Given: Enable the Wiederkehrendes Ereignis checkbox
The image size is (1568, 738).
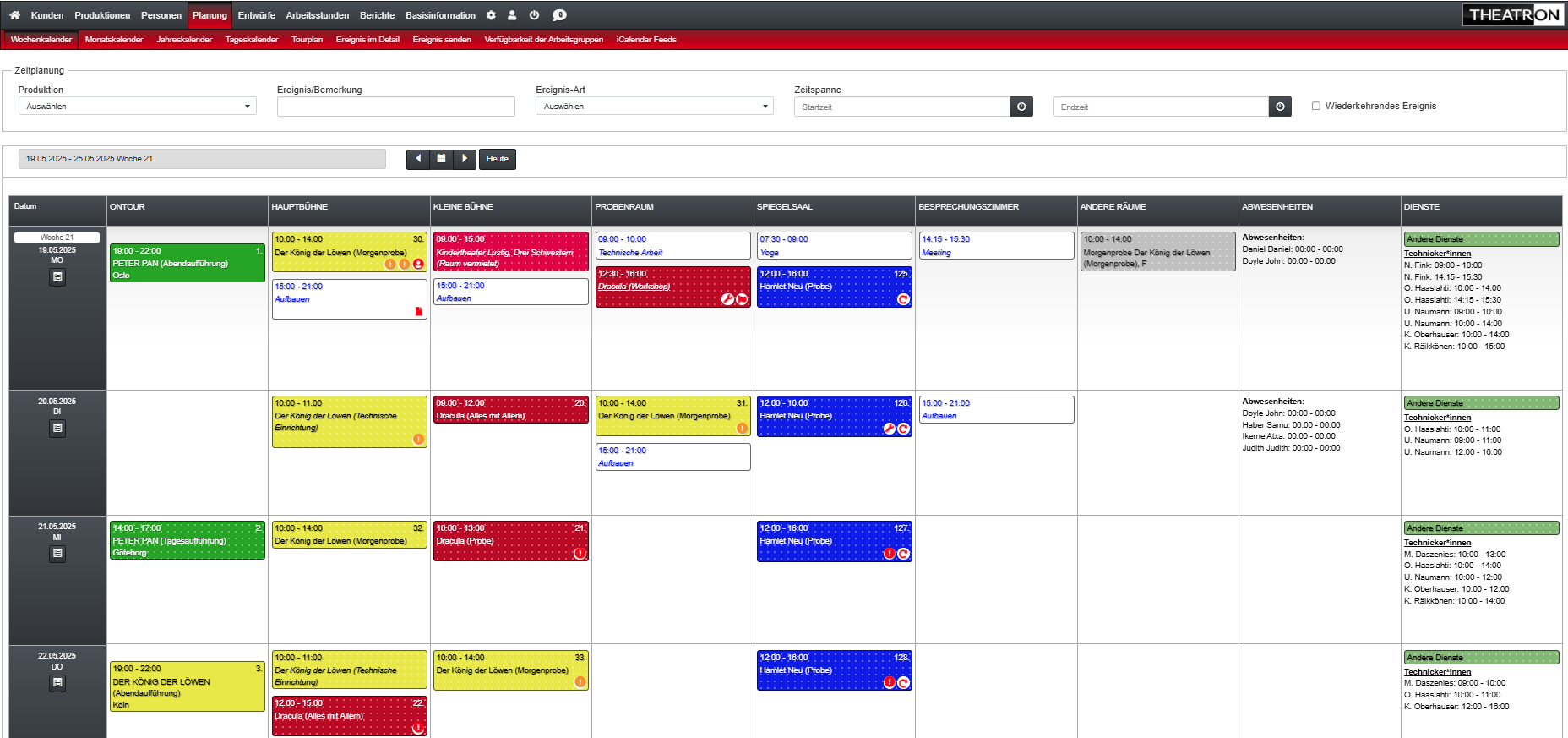Looking at the screenshot, I should 1315,107.
